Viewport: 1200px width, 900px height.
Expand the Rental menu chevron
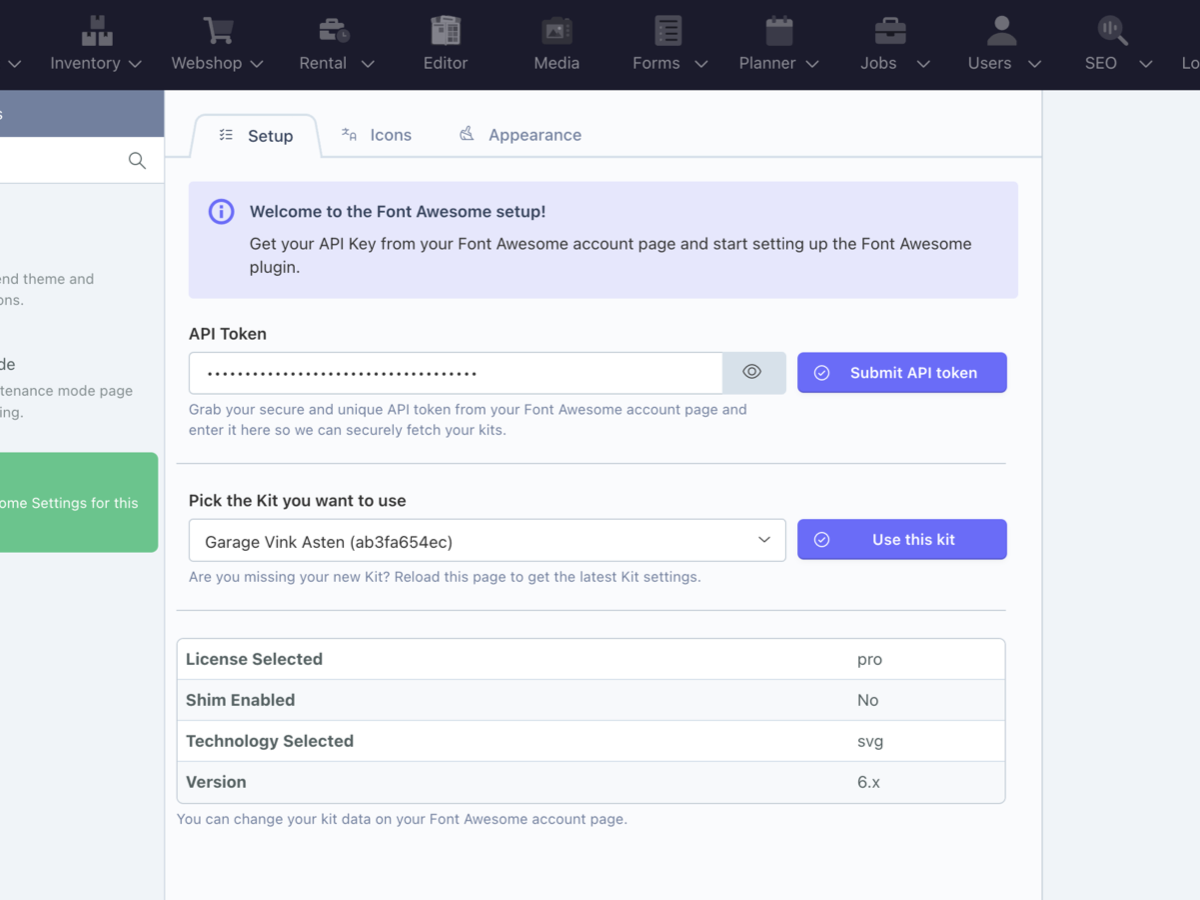click(x=368, y=64)
